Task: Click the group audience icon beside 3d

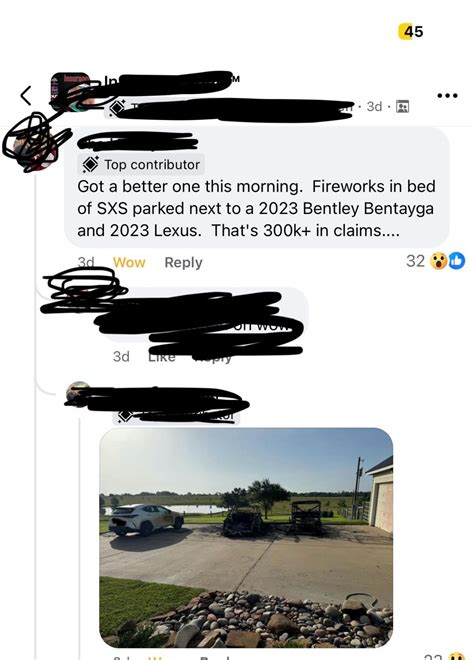Action: coord(403,107)
